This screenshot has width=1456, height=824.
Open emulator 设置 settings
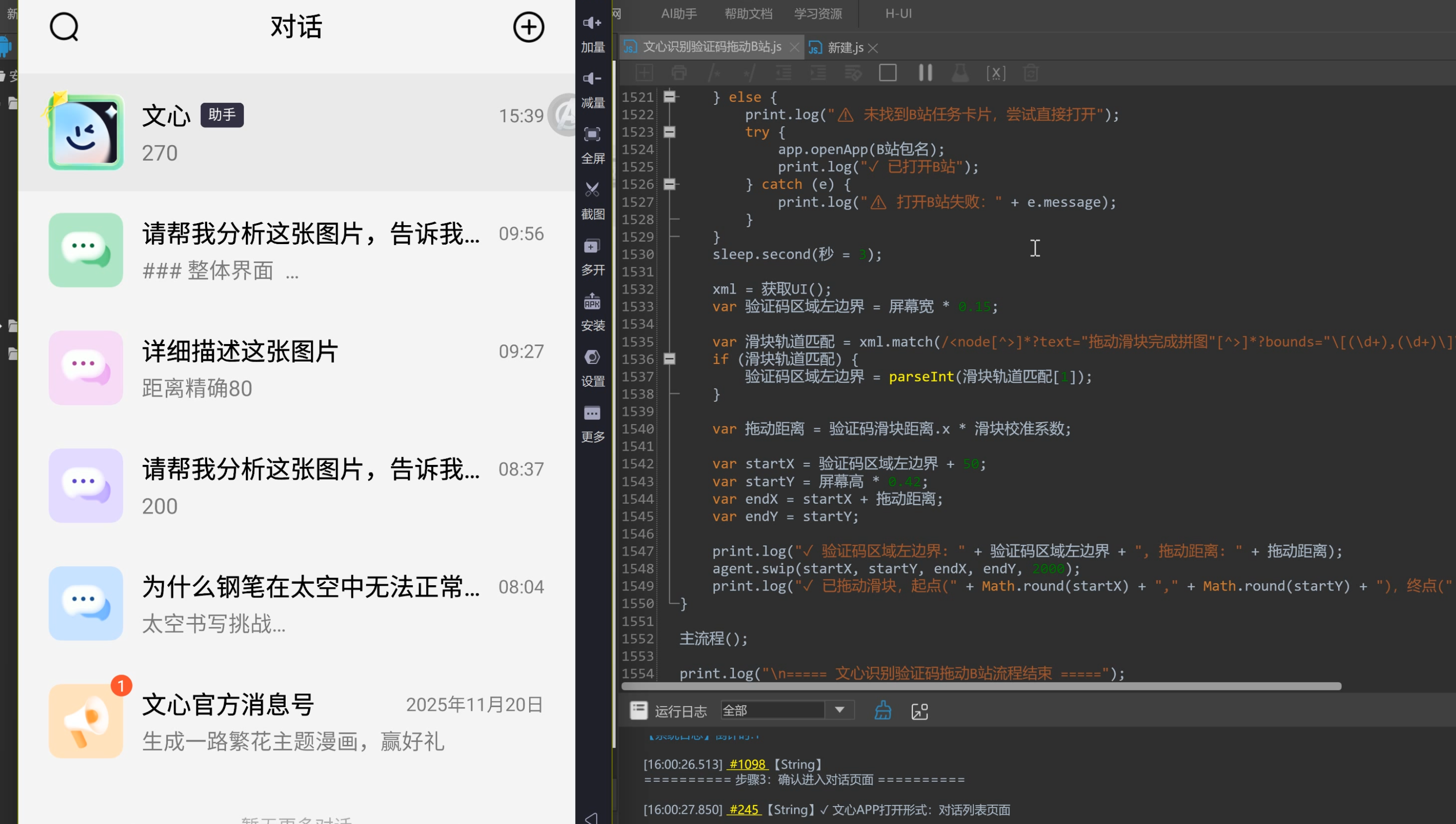(592, 357)
